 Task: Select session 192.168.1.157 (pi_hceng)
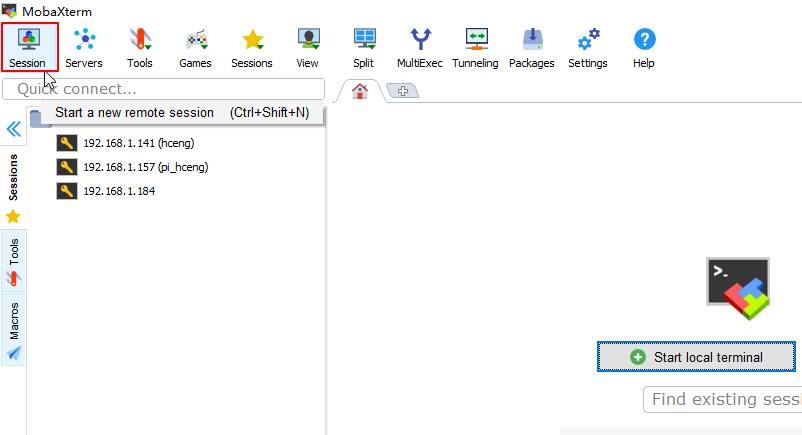(x=146, y=167)
